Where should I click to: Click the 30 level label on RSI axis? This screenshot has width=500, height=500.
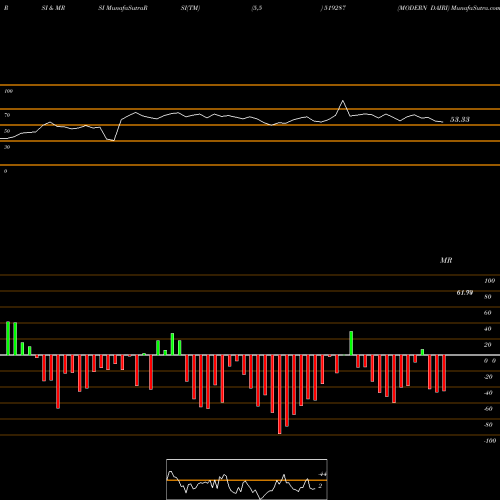pos(7,147)
